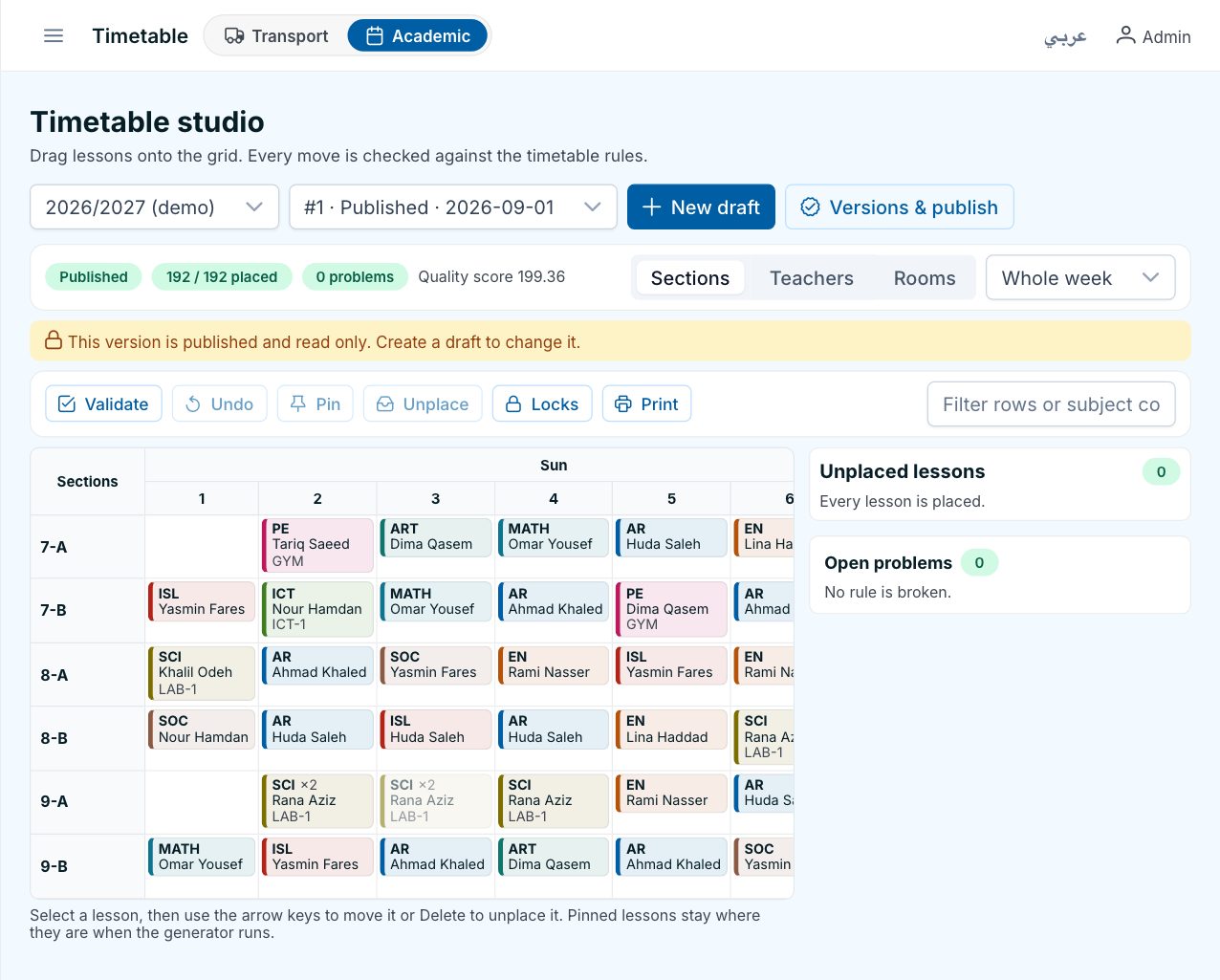
Task: Select 9-A SCI ×2 Rana Aziz period 2 lesson
Action: (x=317, y=800)
